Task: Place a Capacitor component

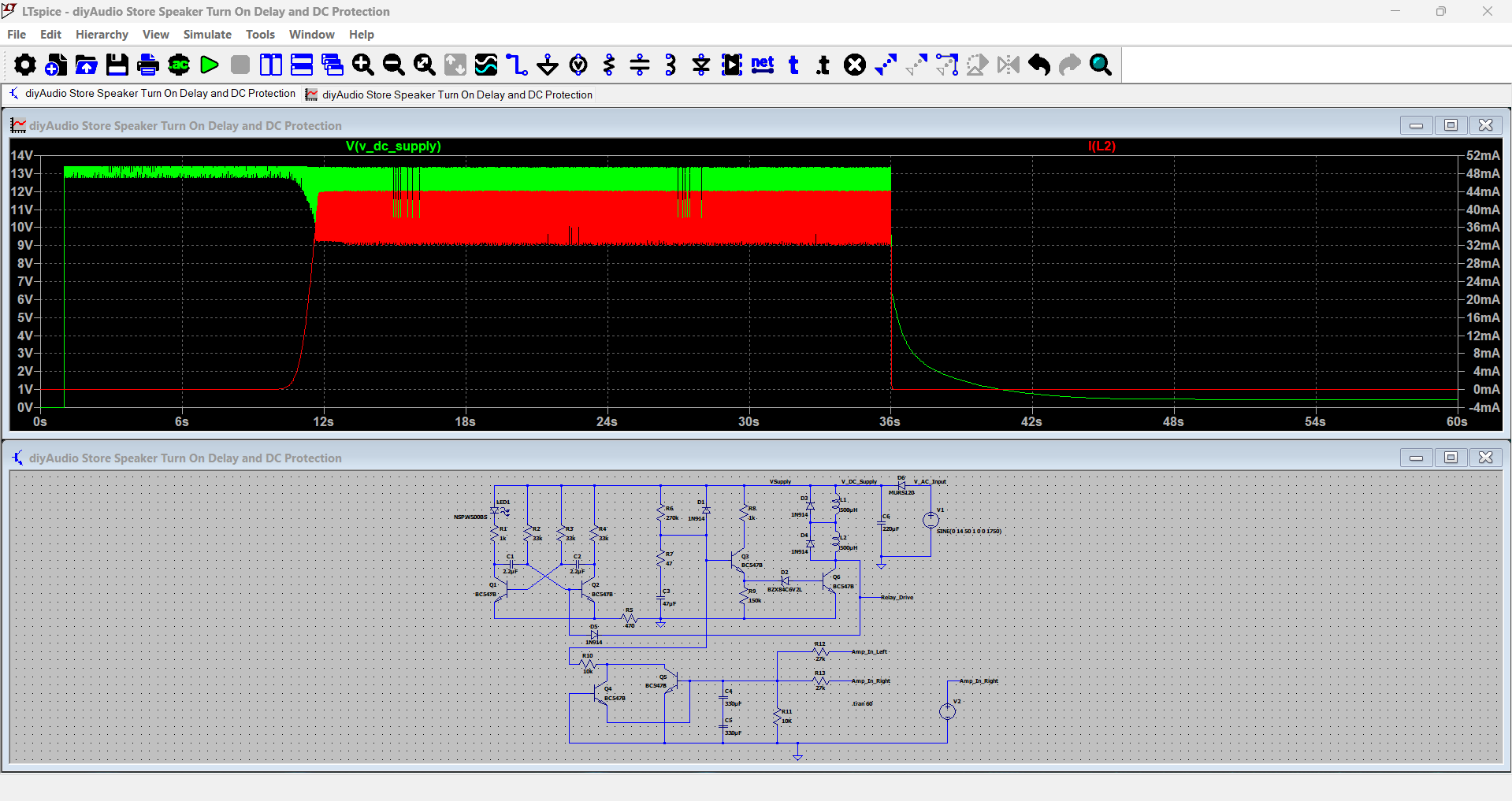Action: click(640, 65)
